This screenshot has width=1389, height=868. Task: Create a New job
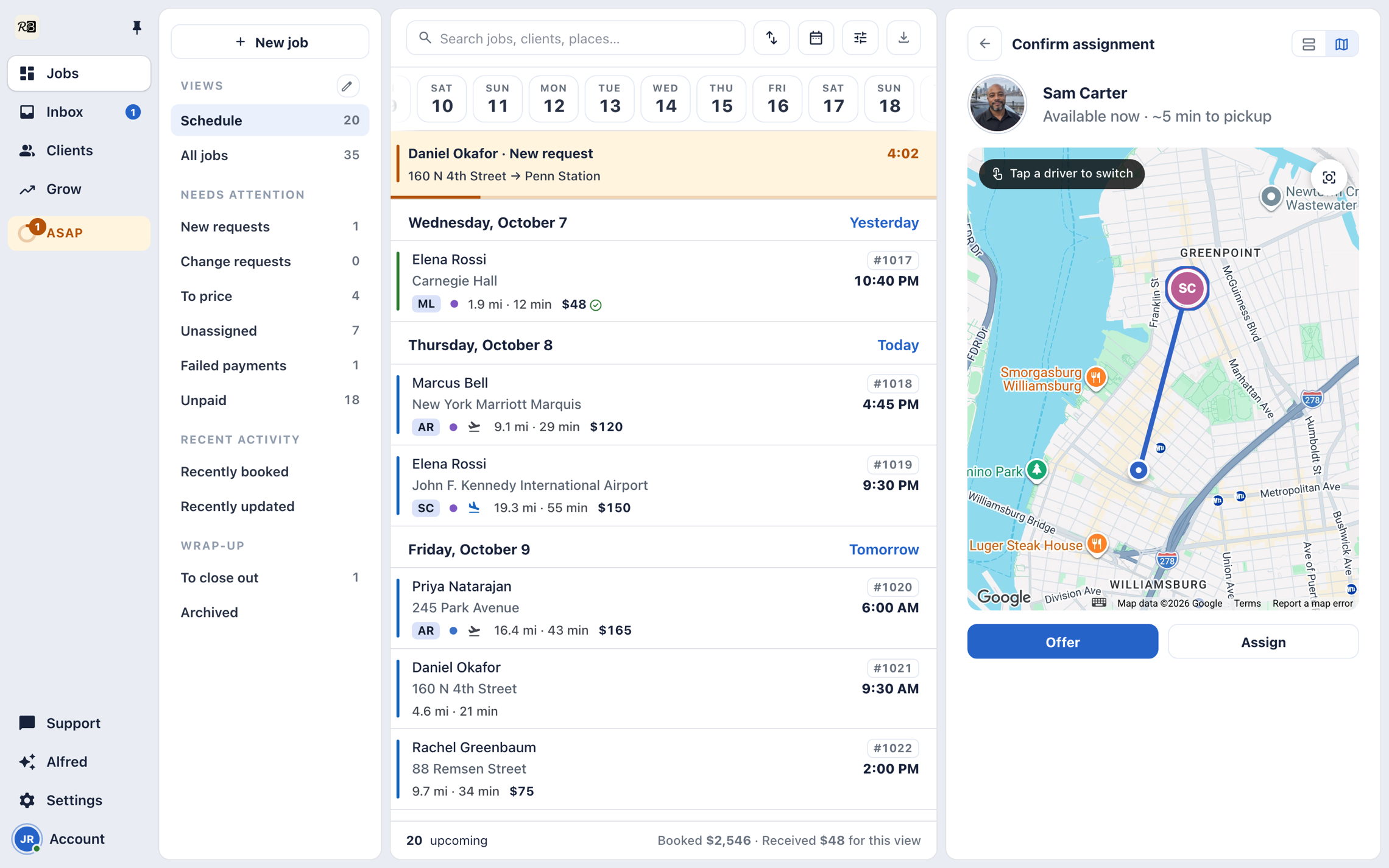pyautogui.click(x=270, y=42)
